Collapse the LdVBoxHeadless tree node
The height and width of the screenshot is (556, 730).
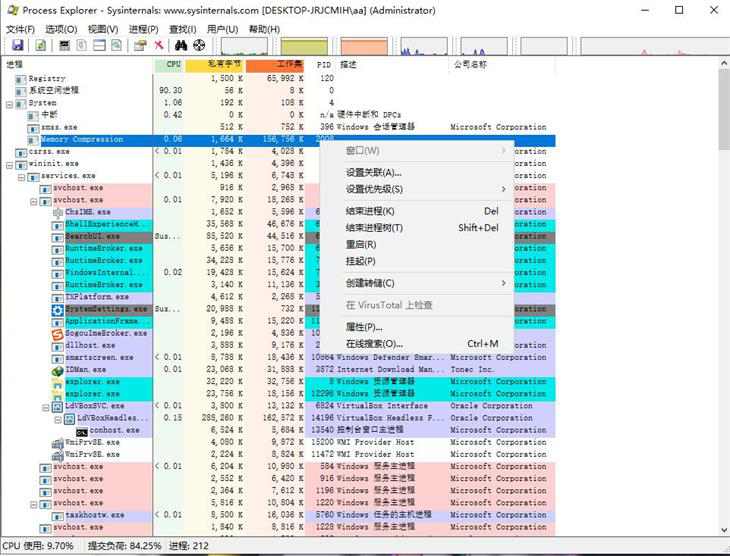(x=58, y=419)
